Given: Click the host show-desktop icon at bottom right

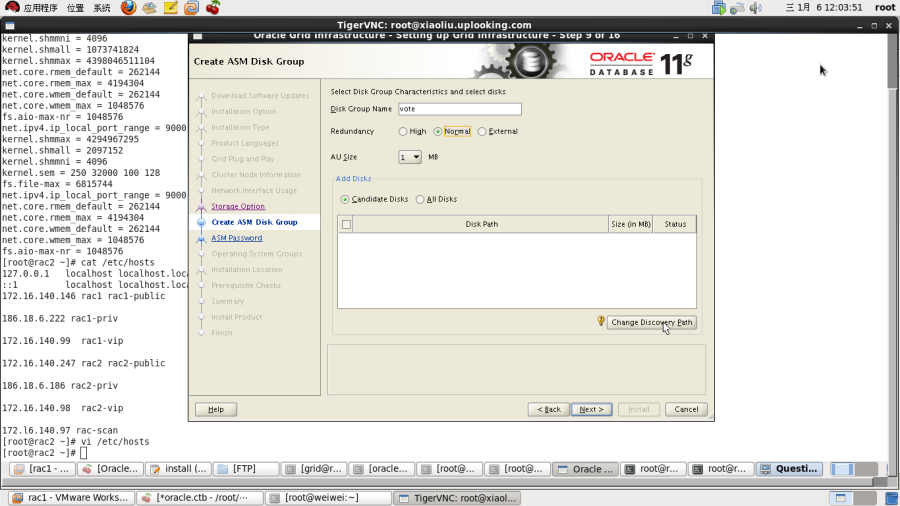Looking at the screenshot, I should (892, 498).
